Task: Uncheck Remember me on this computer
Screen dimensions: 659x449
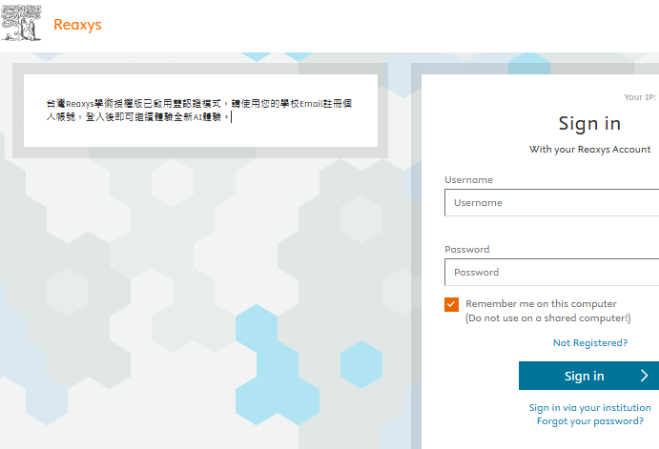Action: pyautogui.click(x=451, y=304)
